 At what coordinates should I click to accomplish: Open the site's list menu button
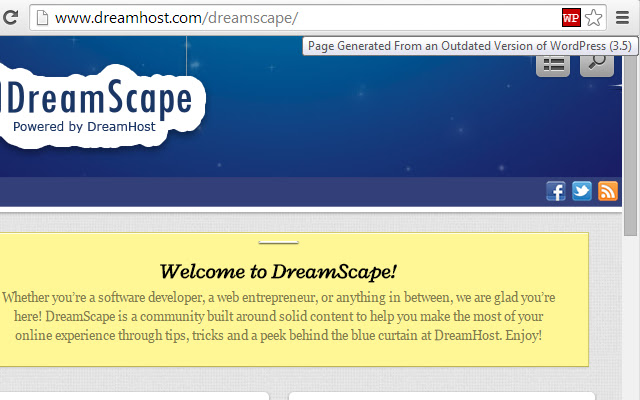tap(553, 65)
